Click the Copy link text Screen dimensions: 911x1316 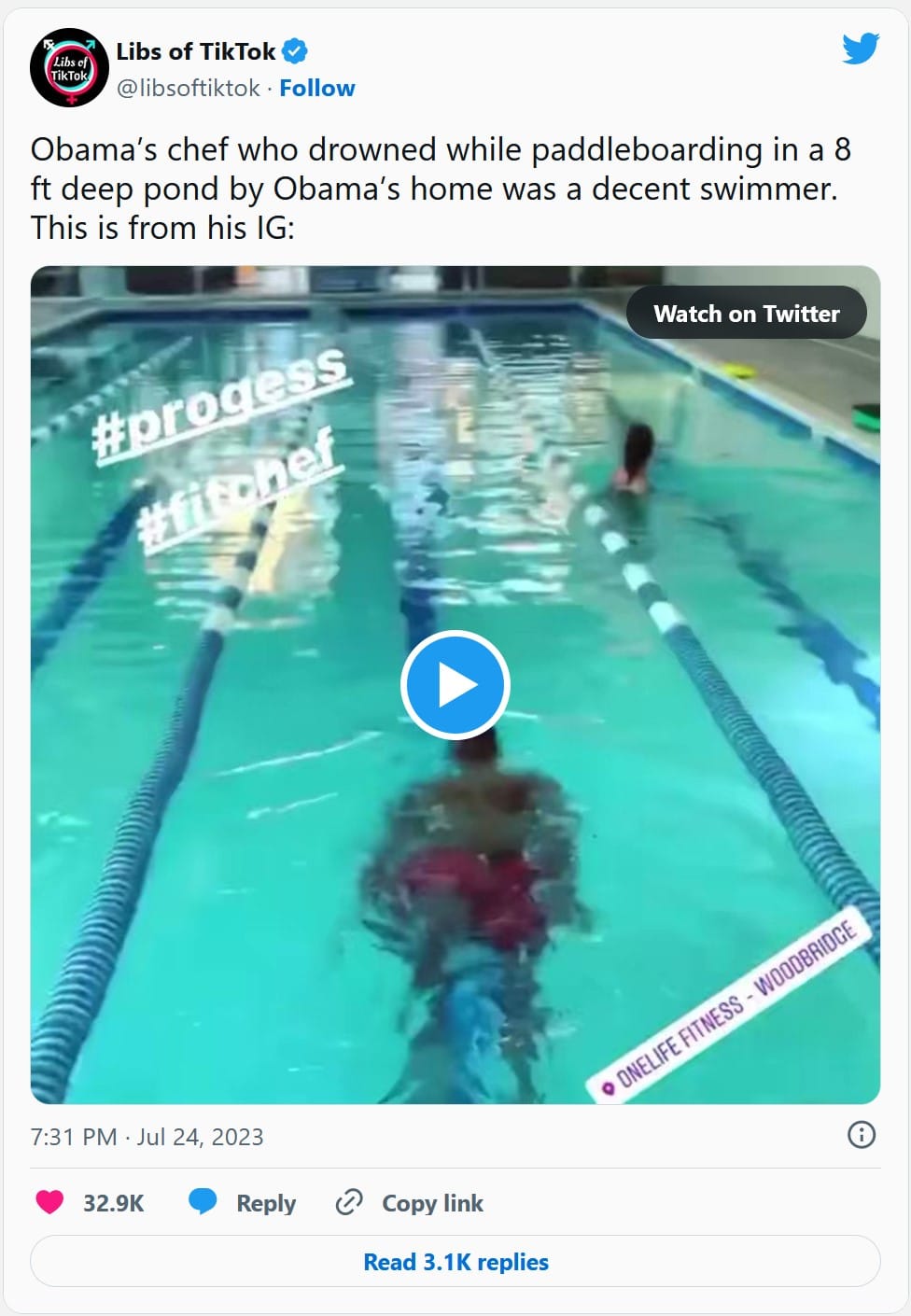click(433, 1203)
